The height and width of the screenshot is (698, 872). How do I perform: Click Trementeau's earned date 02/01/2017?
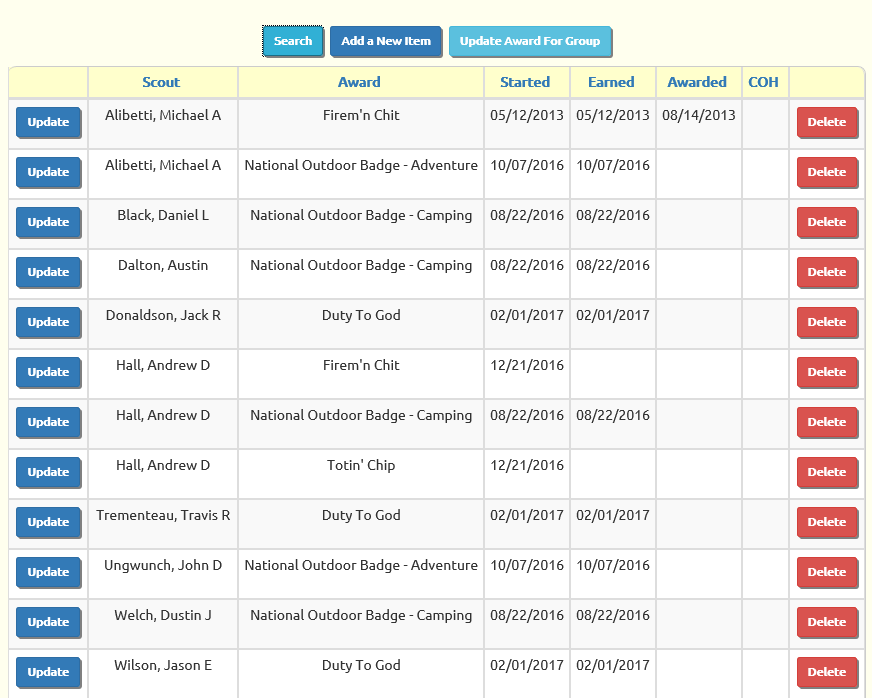[x=613, y=516]
